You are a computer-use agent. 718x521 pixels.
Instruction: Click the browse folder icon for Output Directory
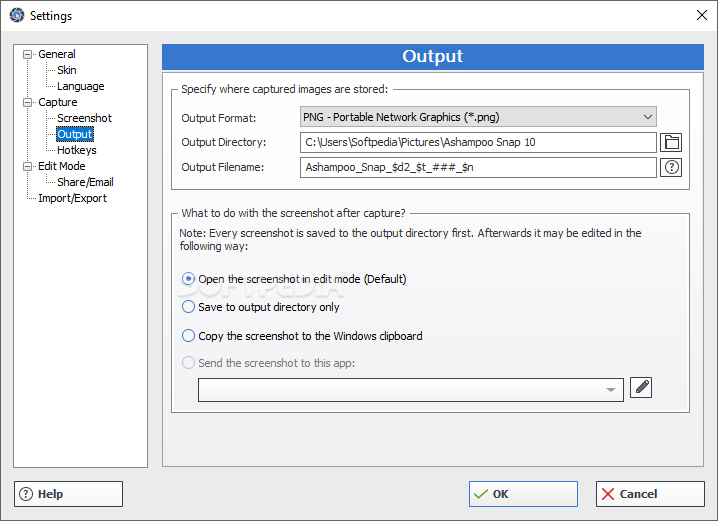tap(672, 142)
